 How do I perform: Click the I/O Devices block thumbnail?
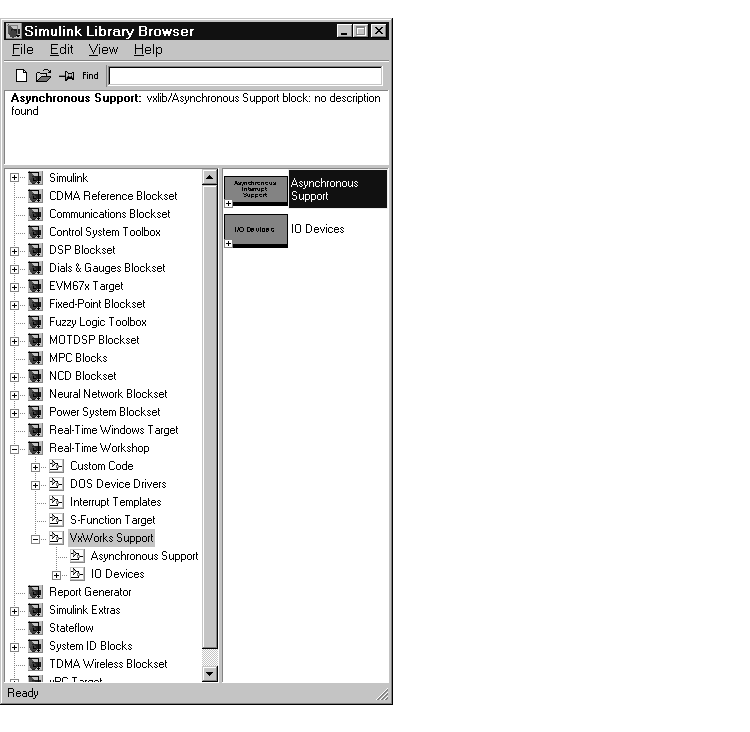(256, 230)
